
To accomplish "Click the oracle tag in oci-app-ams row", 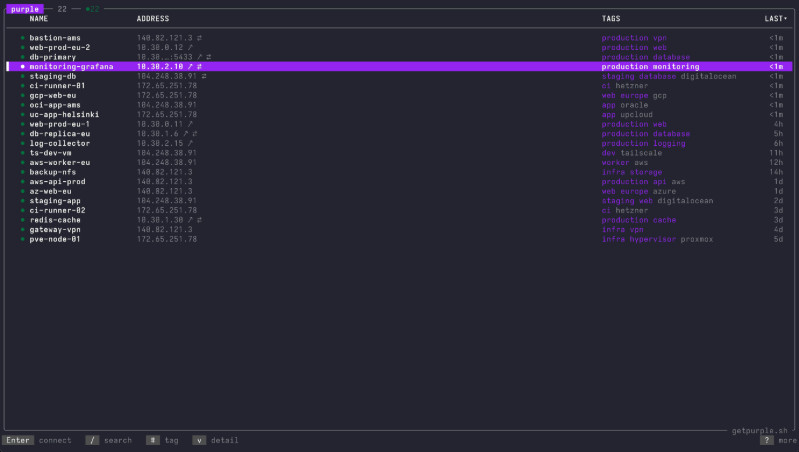I will click(x=634, y=105).
